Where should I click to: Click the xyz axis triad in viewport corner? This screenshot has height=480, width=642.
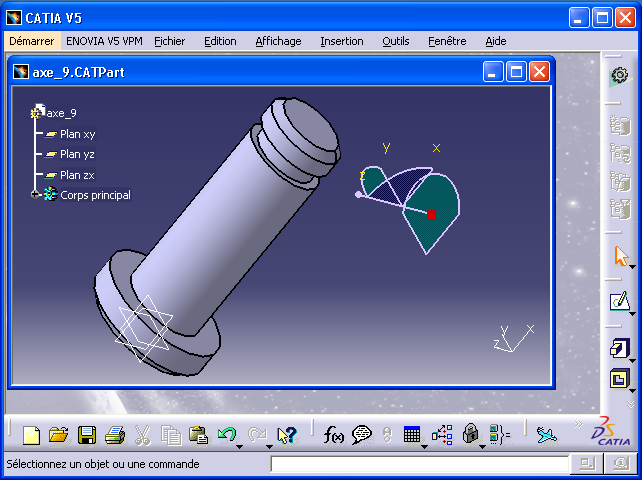(x=514, y=339)
